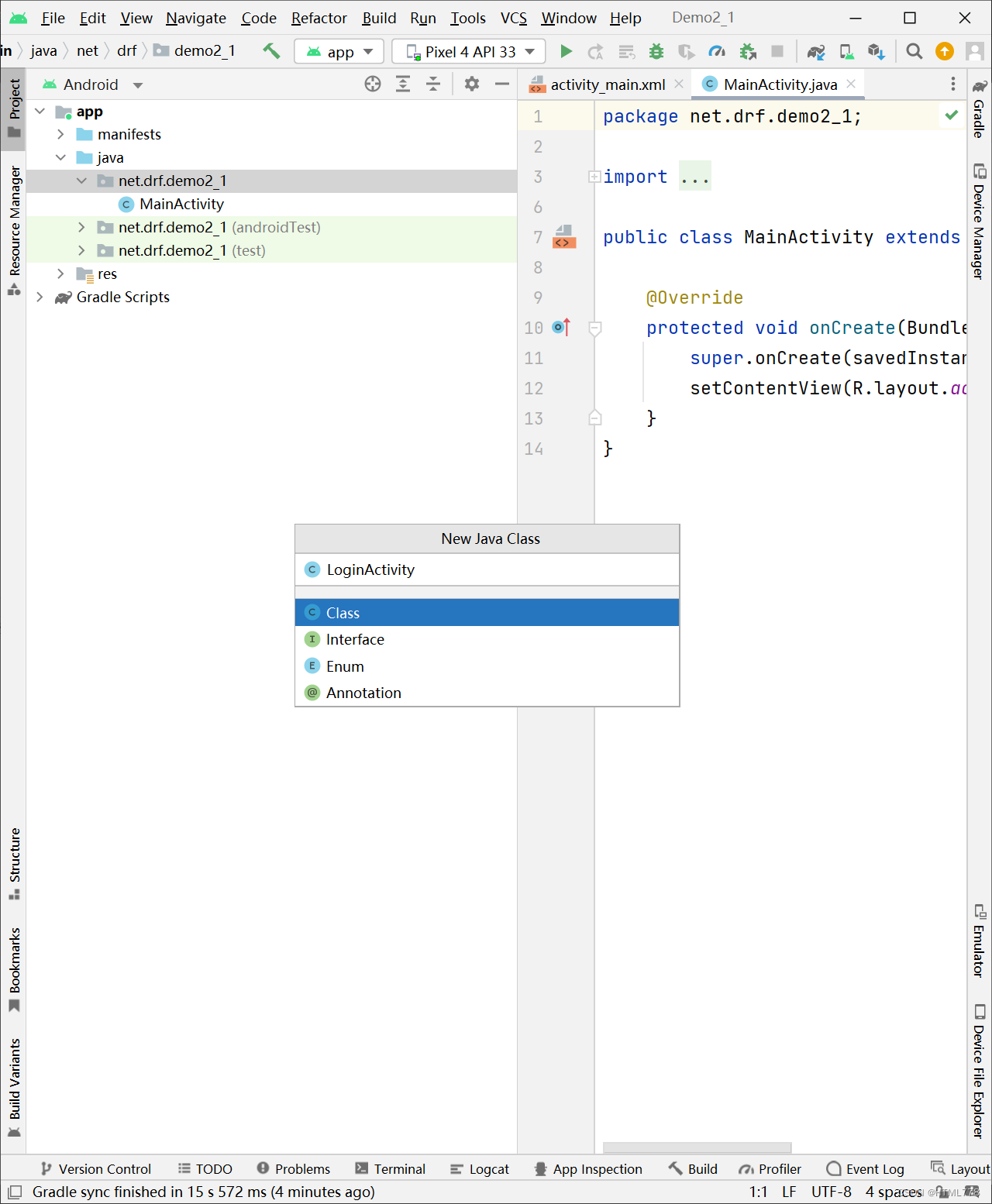Open the Profile app gauge icon

click(718, 51)
